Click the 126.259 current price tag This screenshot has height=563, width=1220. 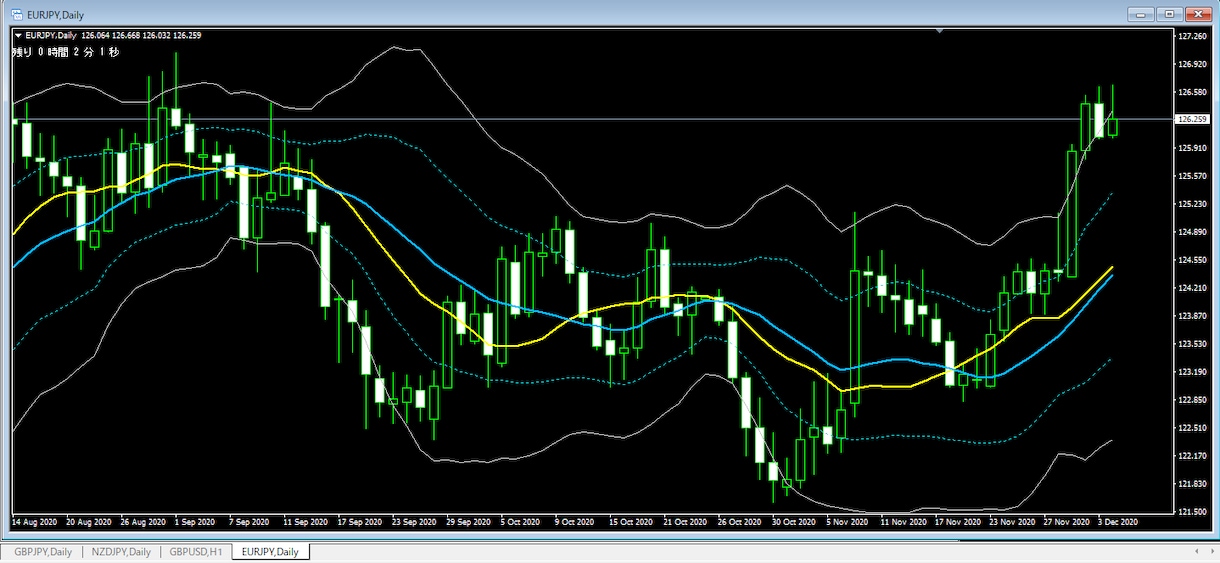click(1191, 119)
